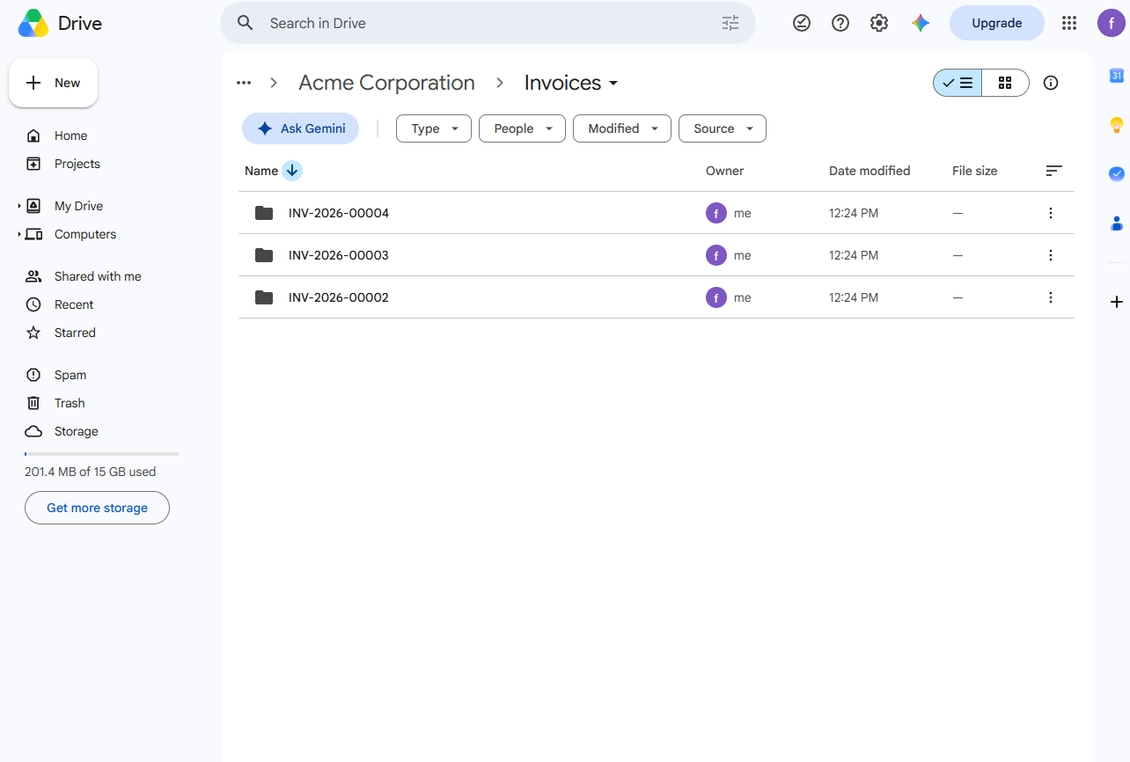This screenshot has width=1130, height=762.
Task: Click 201.4 MB of 15 GB used text
Action: [90, 471]
